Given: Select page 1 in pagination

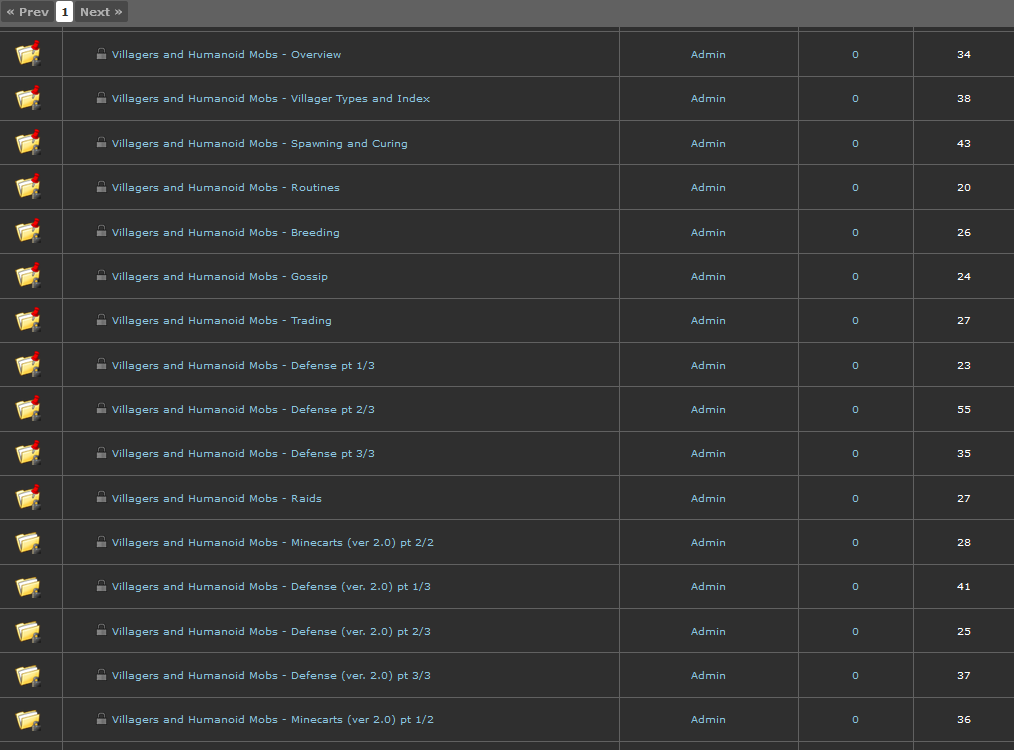Looking at the screenshot, I should pyautogui.click(x=65, y=12).
